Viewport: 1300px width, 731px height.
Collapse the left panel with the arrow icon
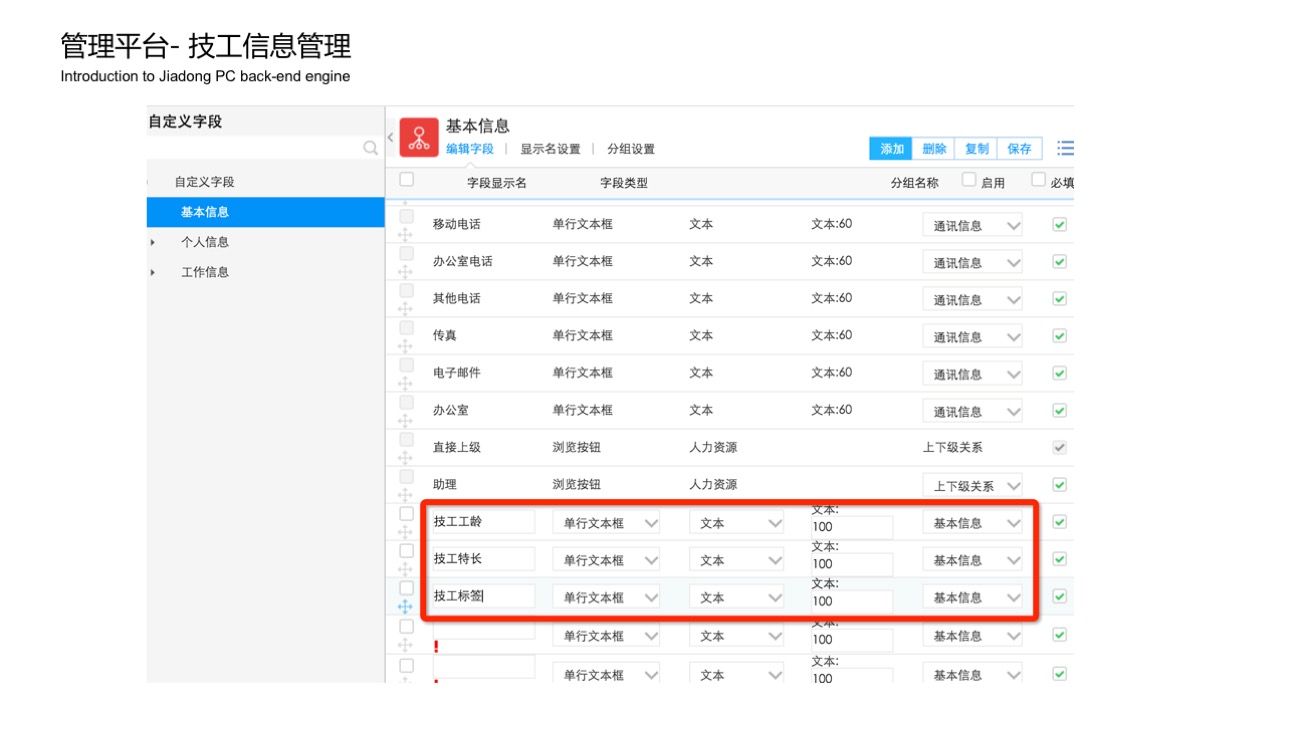point(390,137)
